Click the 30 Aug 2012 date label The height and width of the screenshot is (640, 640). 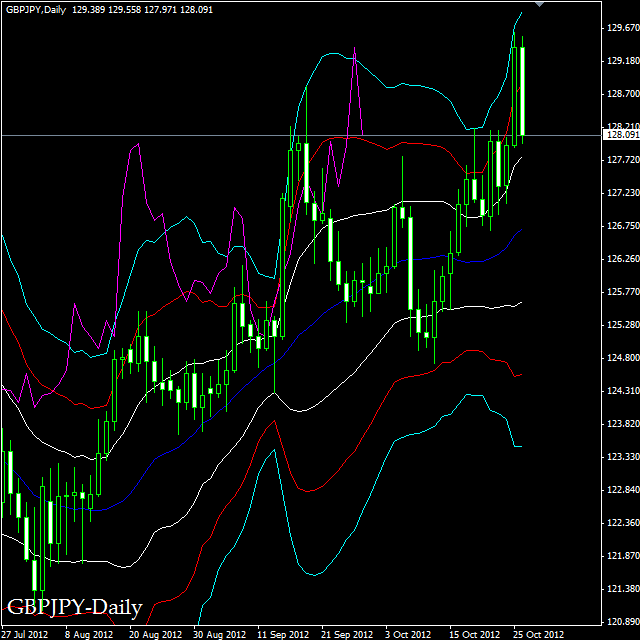tap(219, 634)
